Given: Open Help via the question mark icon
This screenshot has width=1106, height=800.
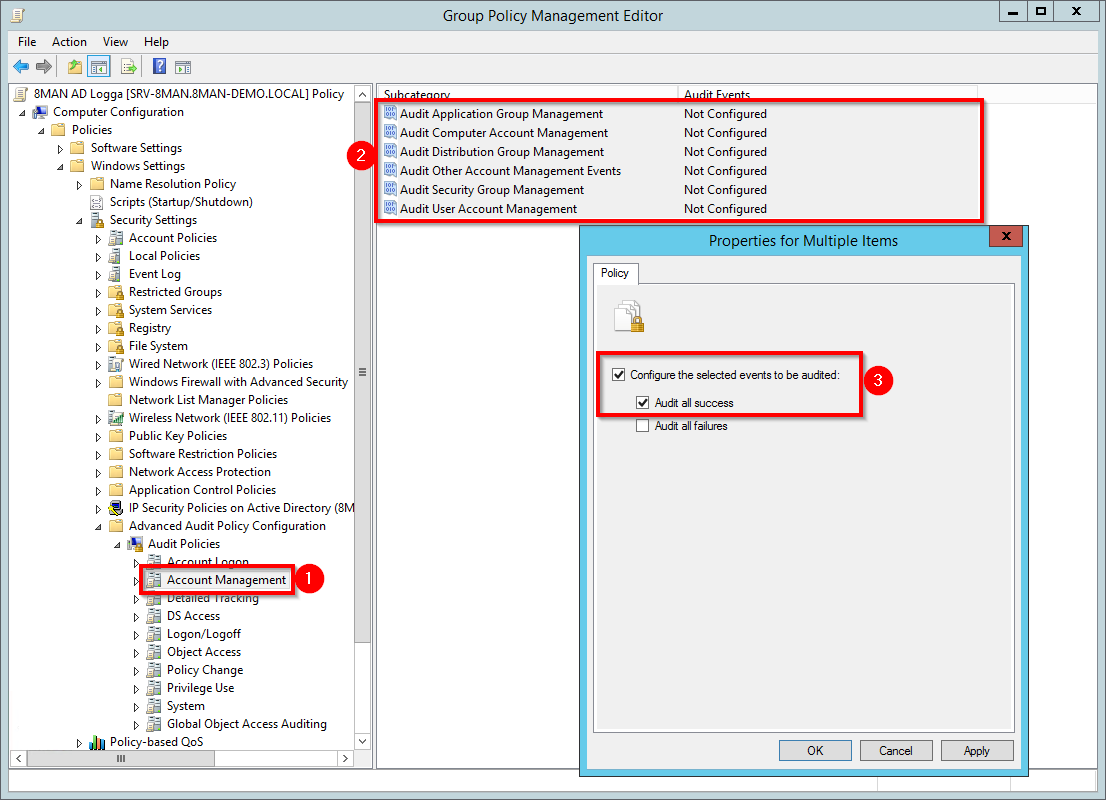Looking at the screenshot, I should point(159,67).
